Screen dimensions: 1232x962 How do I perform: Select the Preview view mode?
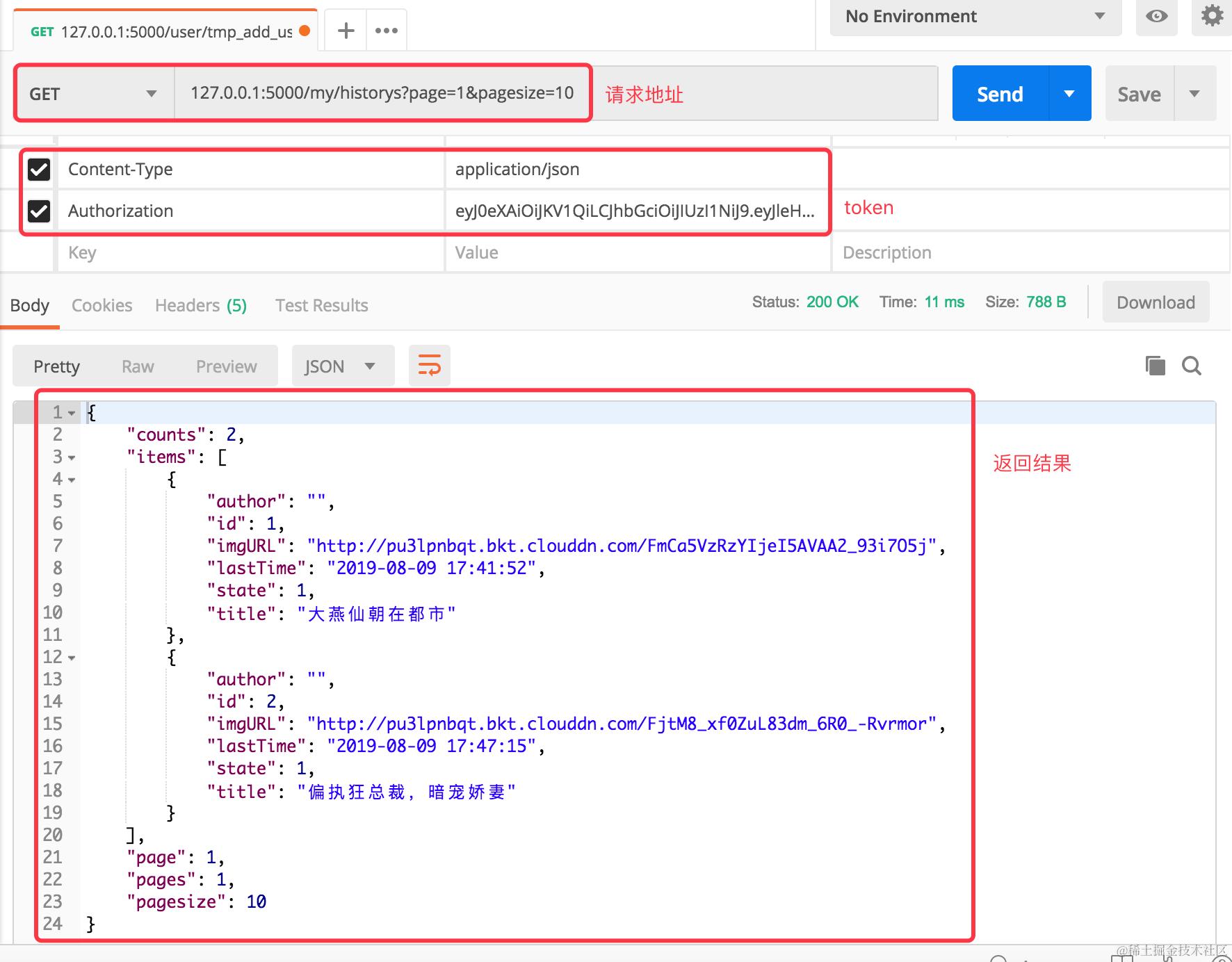pyautogui.click(x=227, y=366)
